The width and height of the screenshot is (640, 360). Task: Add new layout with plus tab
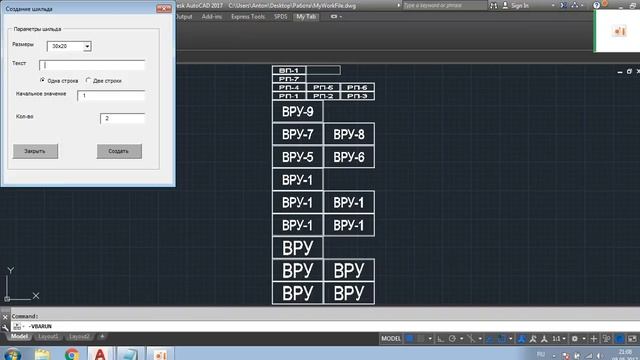tap(102, 337)
